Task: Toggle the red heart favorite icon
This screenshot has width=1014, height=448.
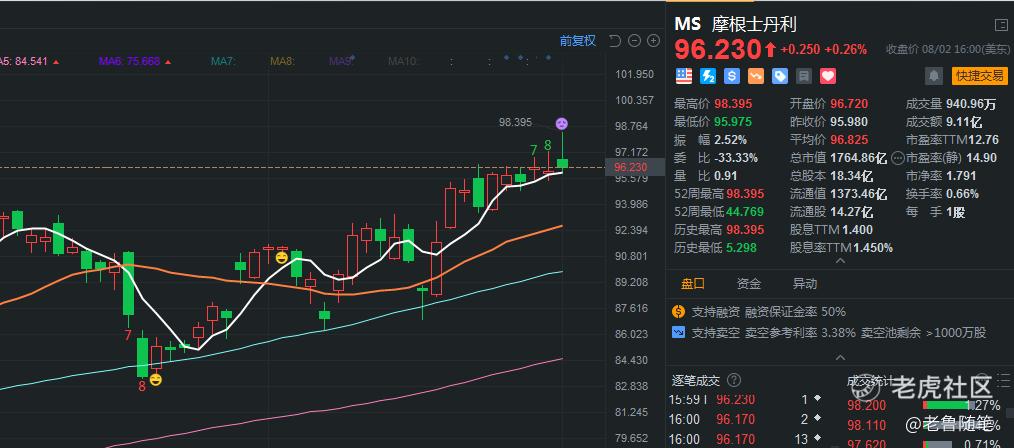Action: coord(828,76)
